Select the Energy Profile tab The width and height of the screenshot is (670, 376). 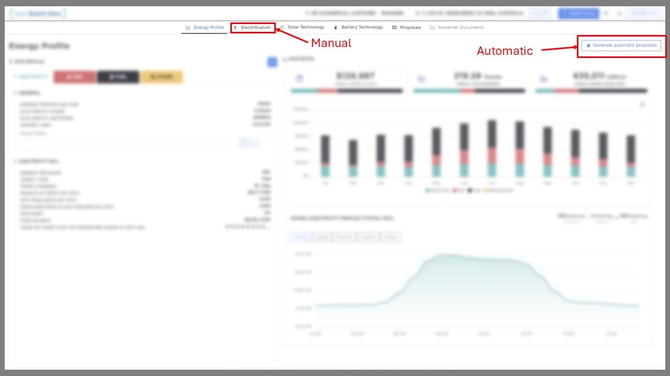click(204, 28)
